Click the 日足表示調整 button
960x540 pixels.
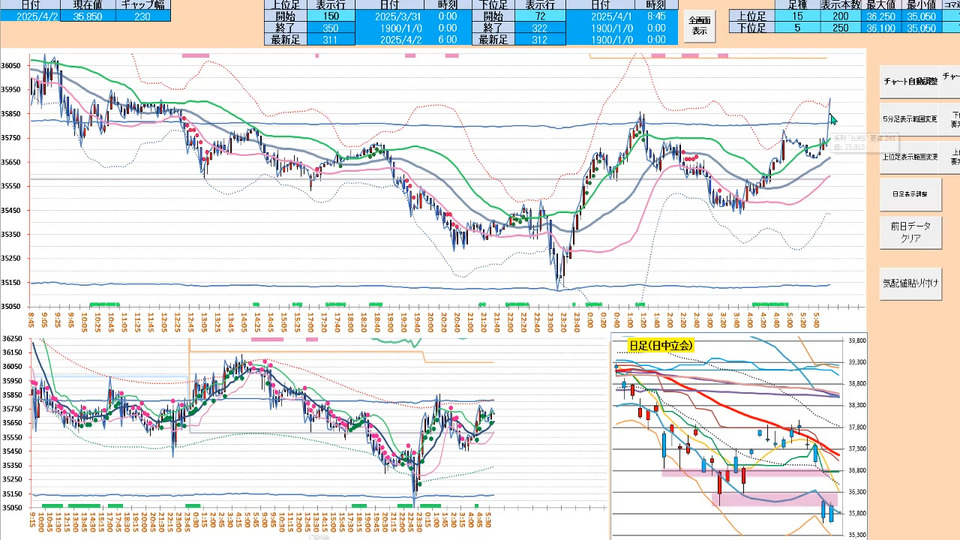909,192
